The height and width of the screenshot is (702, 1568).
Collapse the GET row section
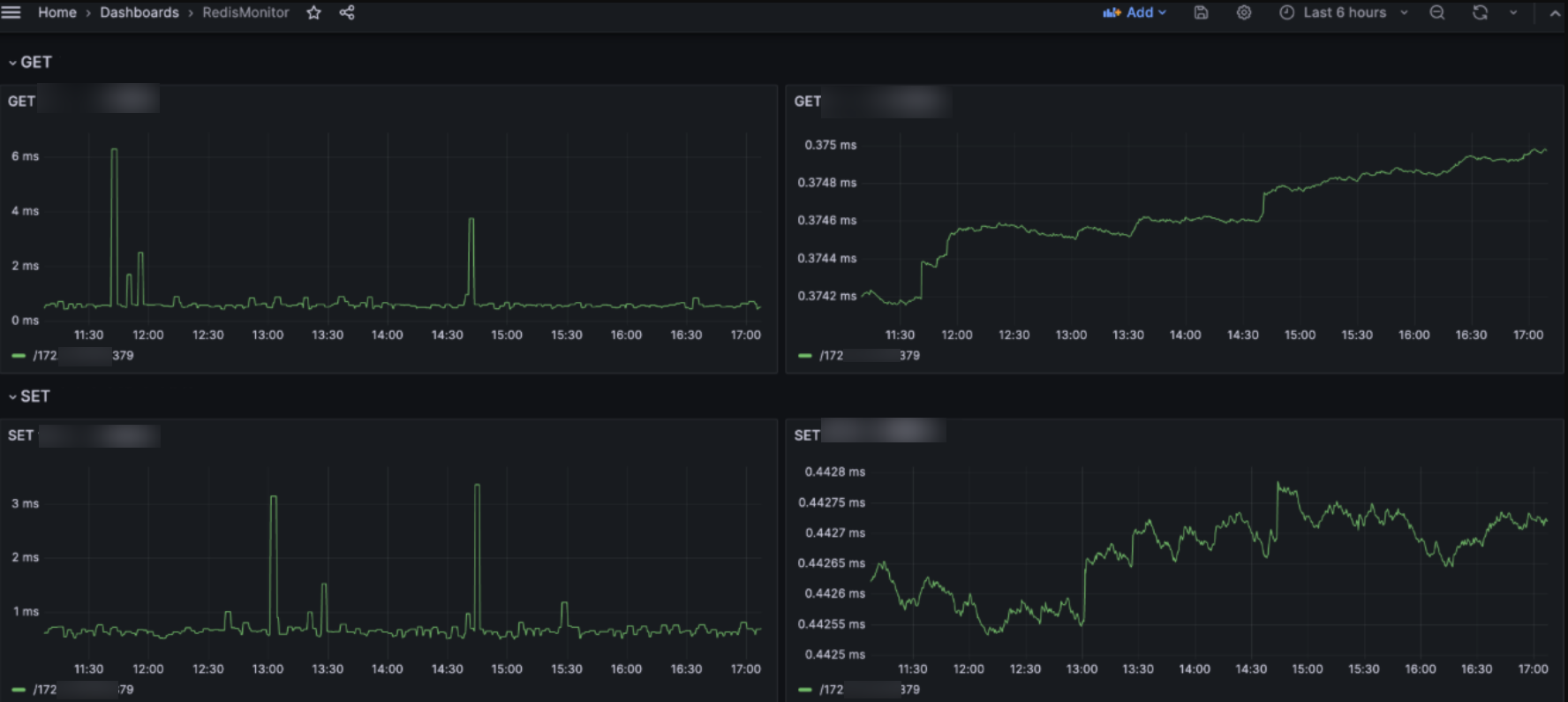point(30,63)
